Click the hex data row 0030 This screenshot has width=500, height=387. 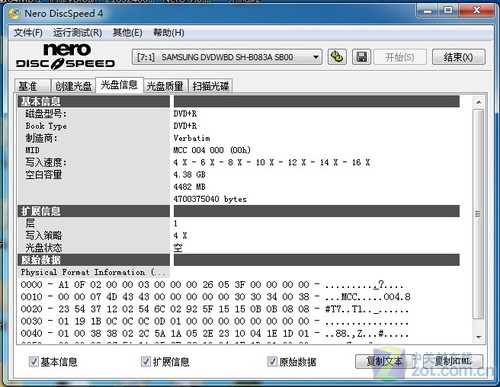214,321
